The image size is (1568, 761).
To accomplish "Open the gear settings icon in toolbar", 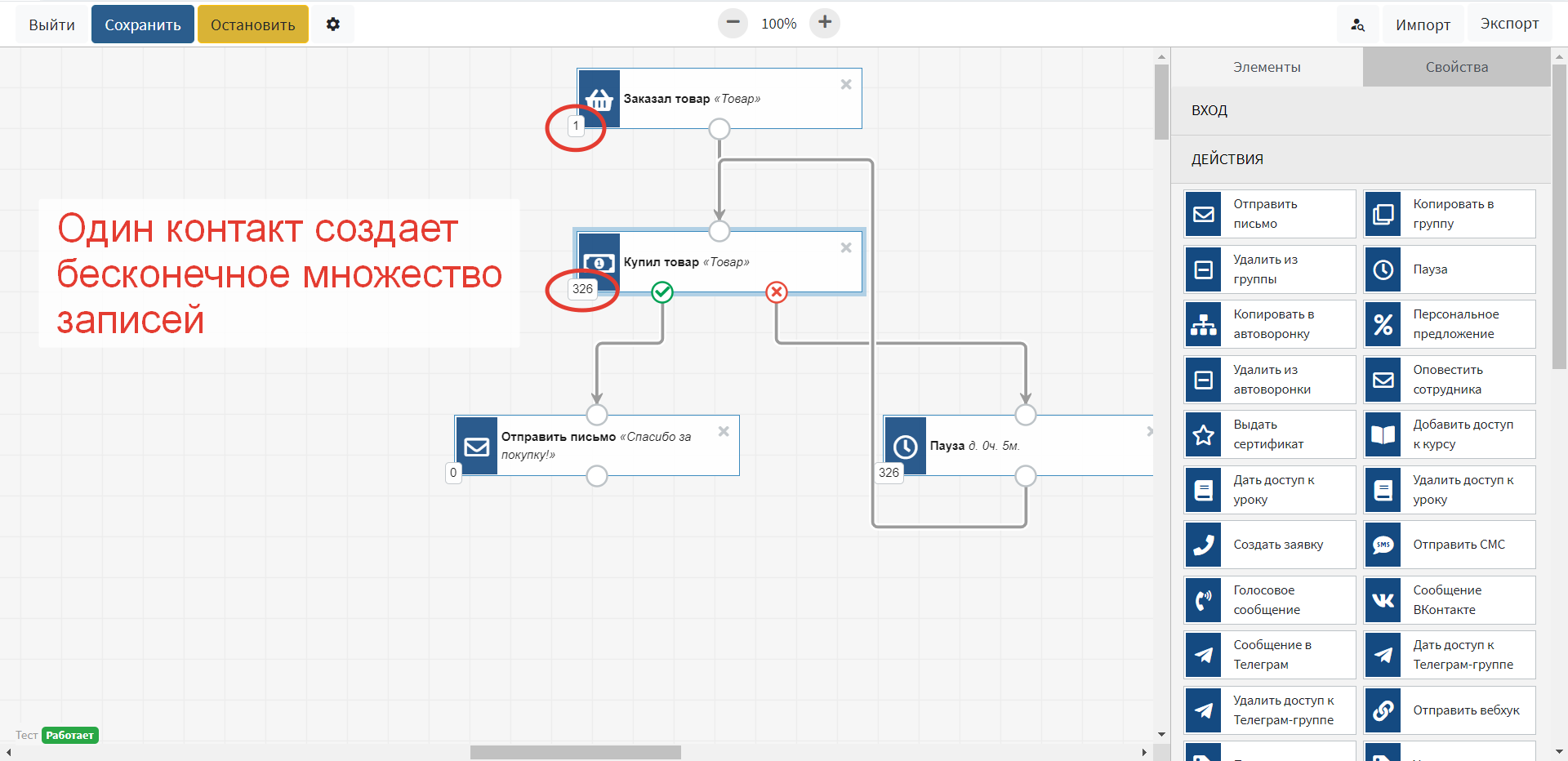I will pyautogui.click(x=332, y=24).
